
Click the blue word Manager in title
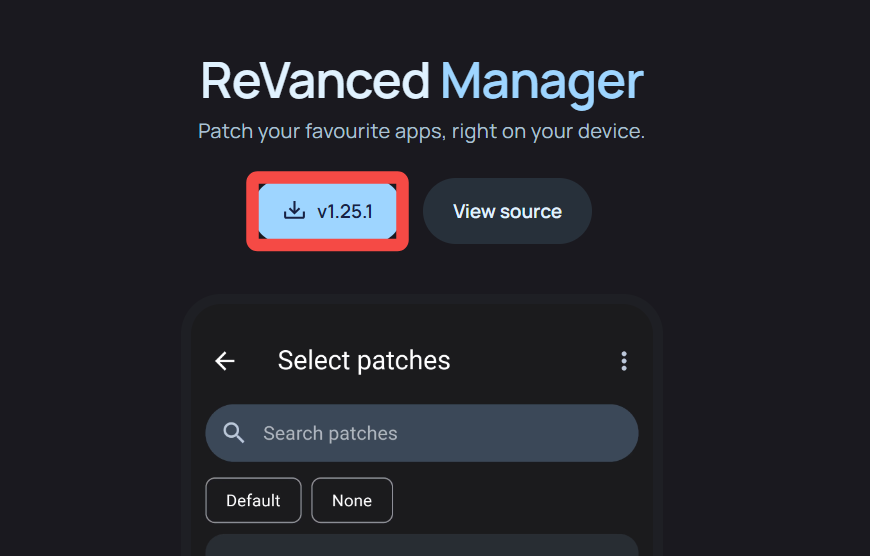541,82
